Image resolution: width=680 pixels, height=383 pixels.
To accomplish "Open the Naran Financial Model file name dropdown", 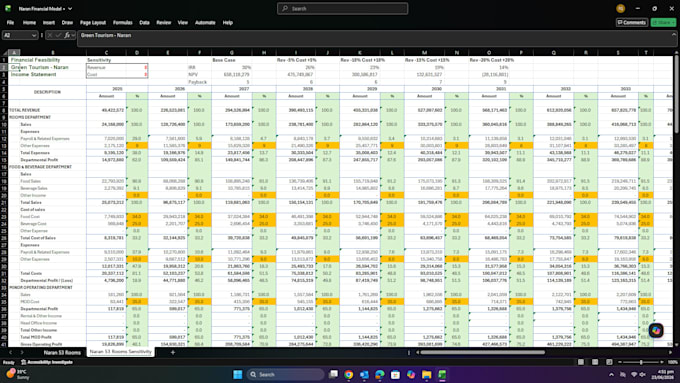I will click(x=70, y=9).
